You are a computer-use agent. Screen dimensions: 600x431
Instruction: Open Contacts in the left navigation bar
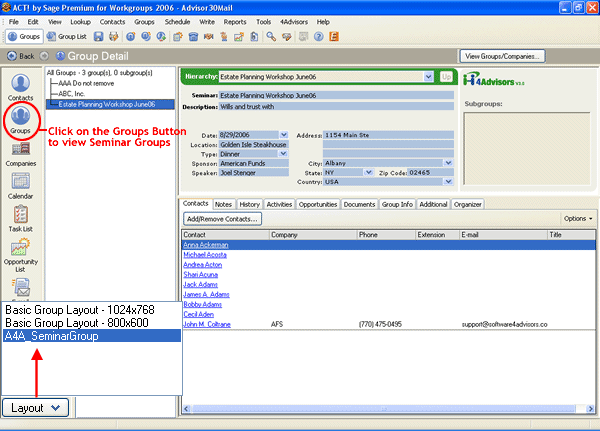click(20, 87)
